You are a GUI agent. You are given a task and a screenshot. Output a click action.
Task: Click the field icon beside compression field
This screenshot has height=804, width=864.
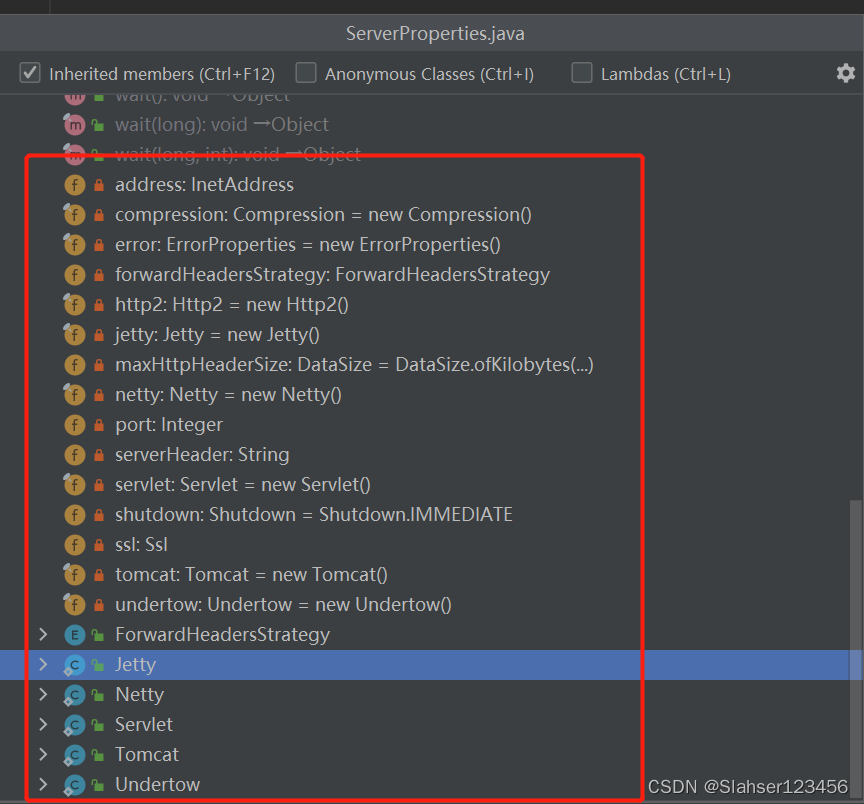(x=76, y=214)
